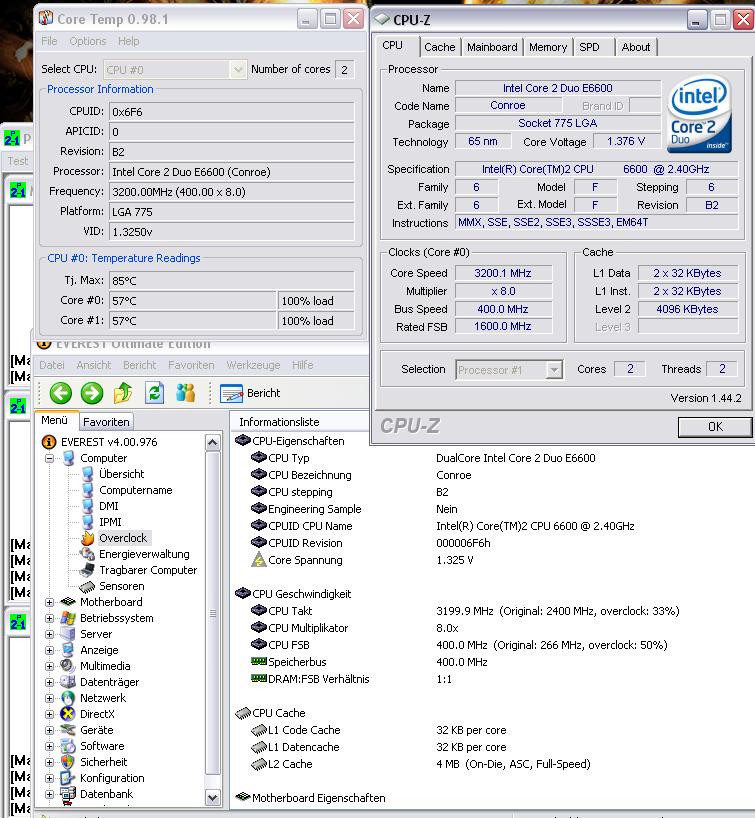755x818 pixels.
Task: Open the Datei menu in EVEREST
Action: click(x=52, y=365)
